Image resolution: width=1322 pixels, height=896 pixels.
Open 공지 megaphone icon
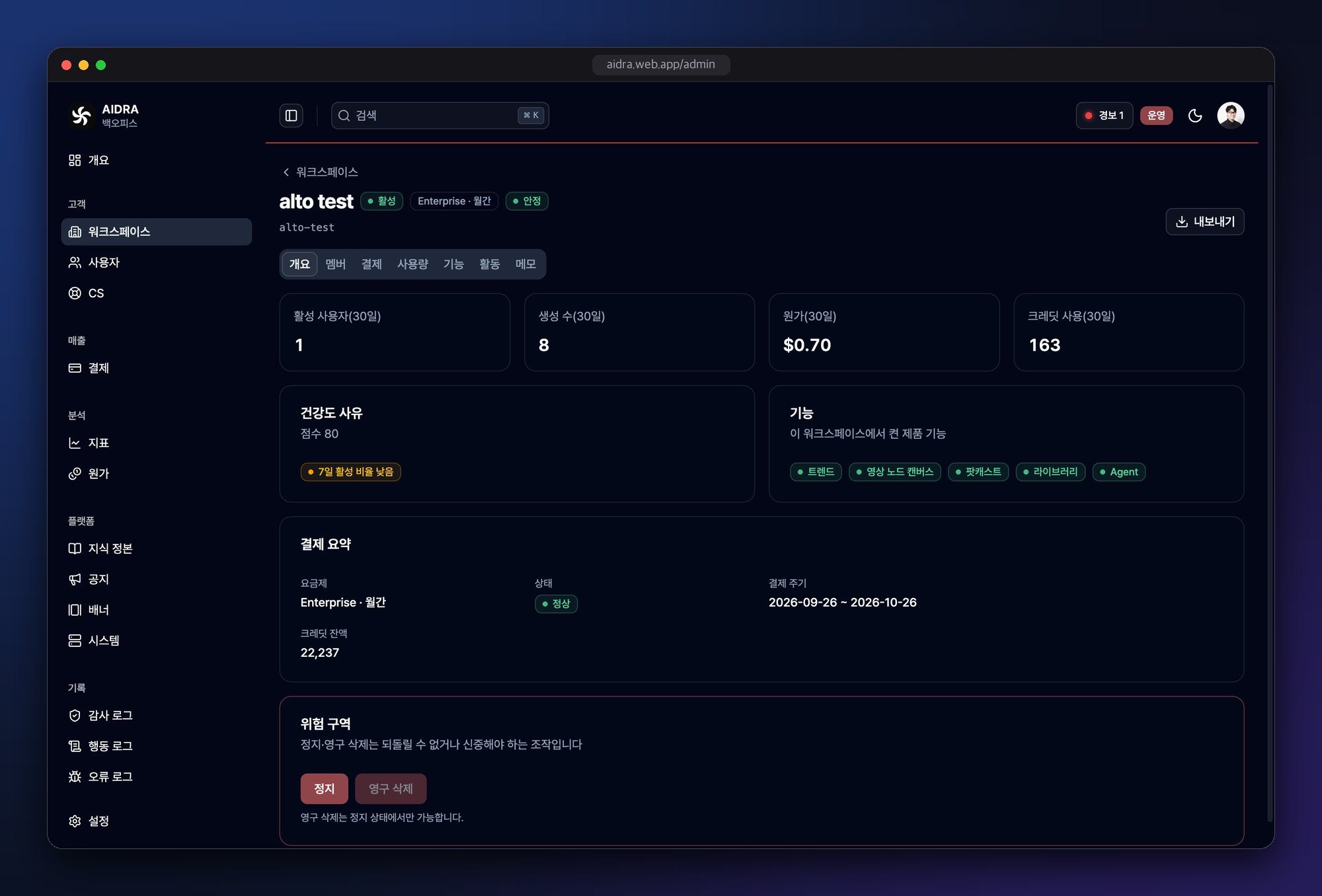point(75,579)
